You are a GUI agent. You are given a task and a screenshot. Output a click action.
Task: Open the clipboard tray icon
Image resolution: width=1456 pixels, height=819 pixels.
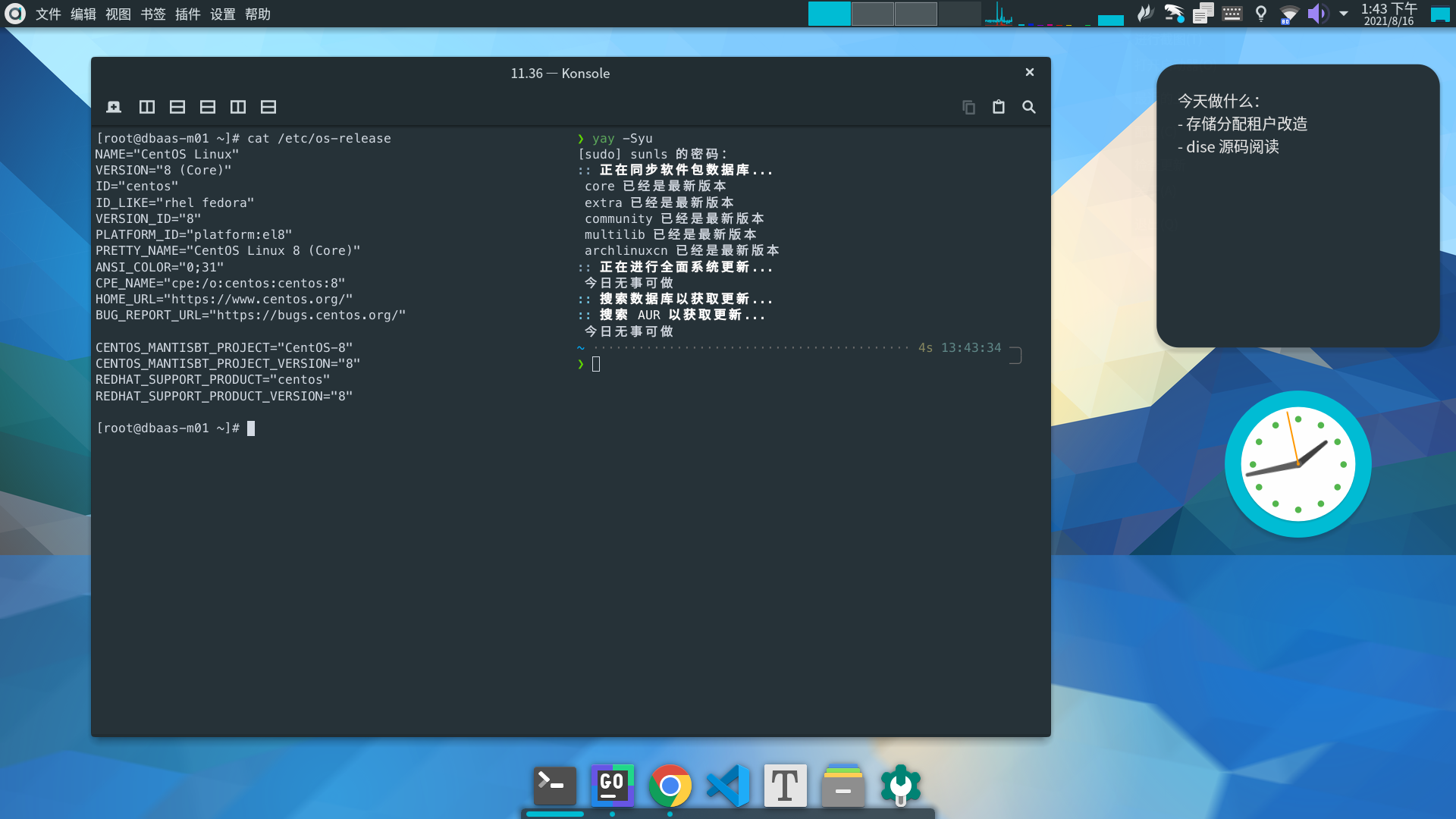(x=1203, y=14)
